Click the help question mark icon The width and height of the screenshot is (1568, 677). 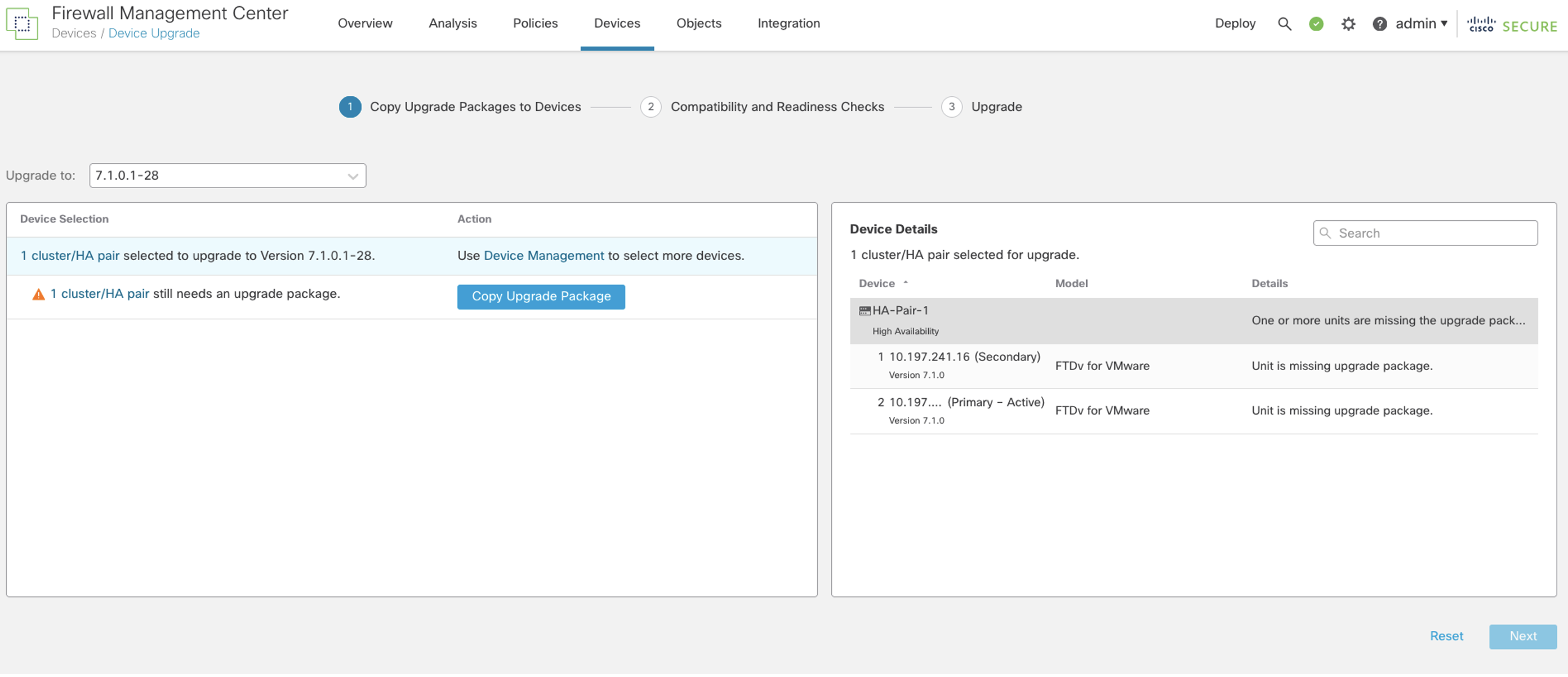(x=1378, y=21)
